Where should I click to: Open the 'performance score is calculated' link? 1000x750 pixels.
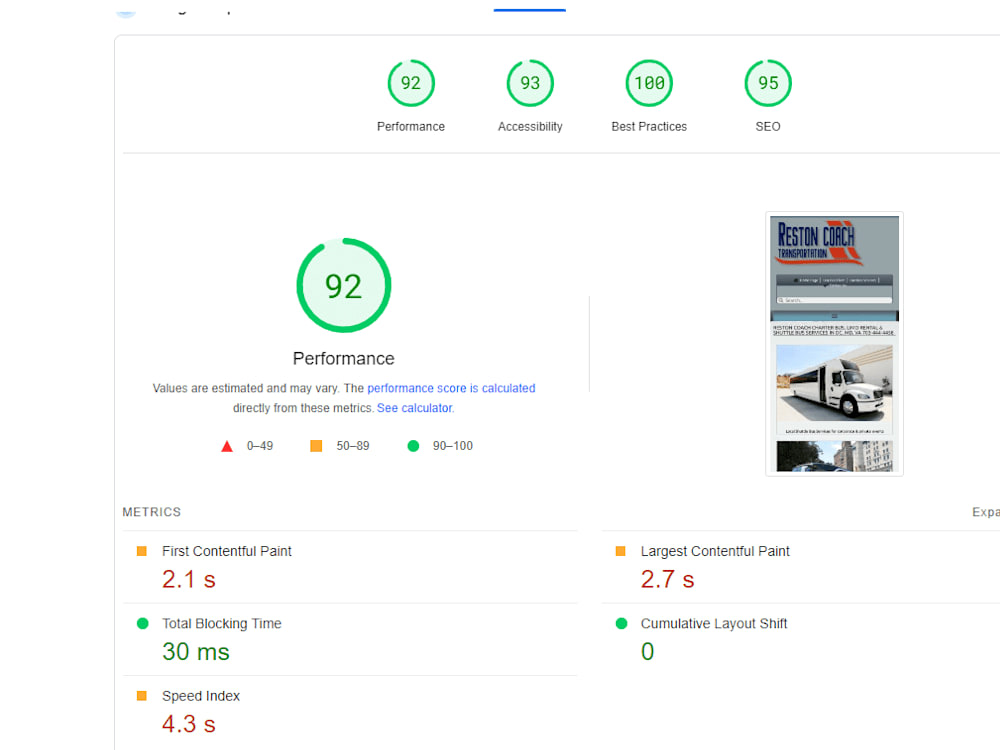coord(451,388)
